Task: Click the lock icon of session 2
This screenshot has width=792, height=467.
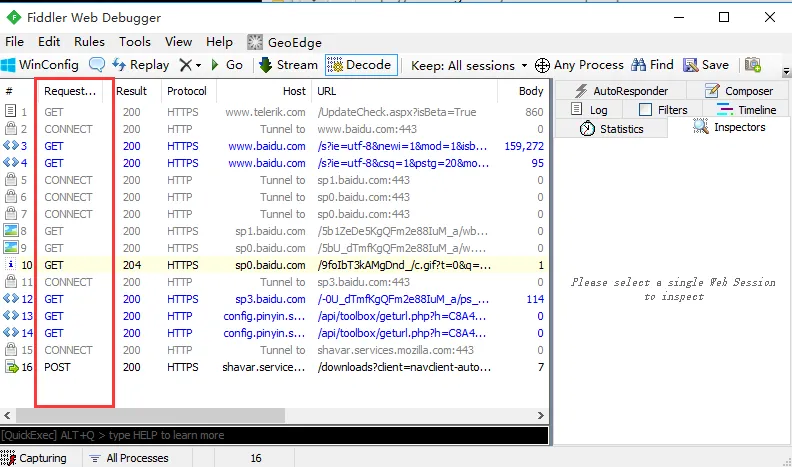Action: pos(10,128)
